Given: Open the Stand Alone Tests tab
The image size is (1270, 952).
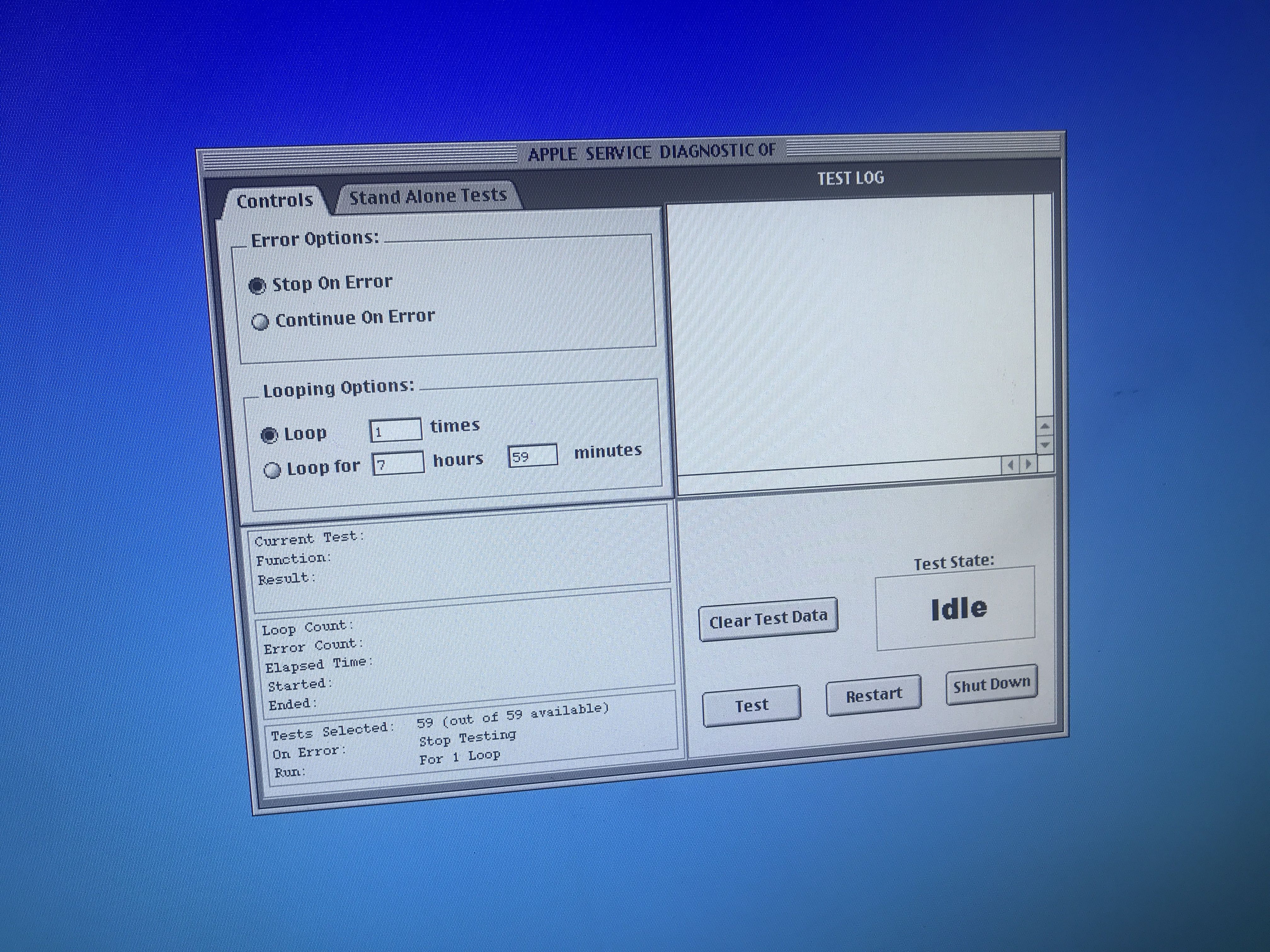Looking at the screenshot, I should click(x=428, y=196).
